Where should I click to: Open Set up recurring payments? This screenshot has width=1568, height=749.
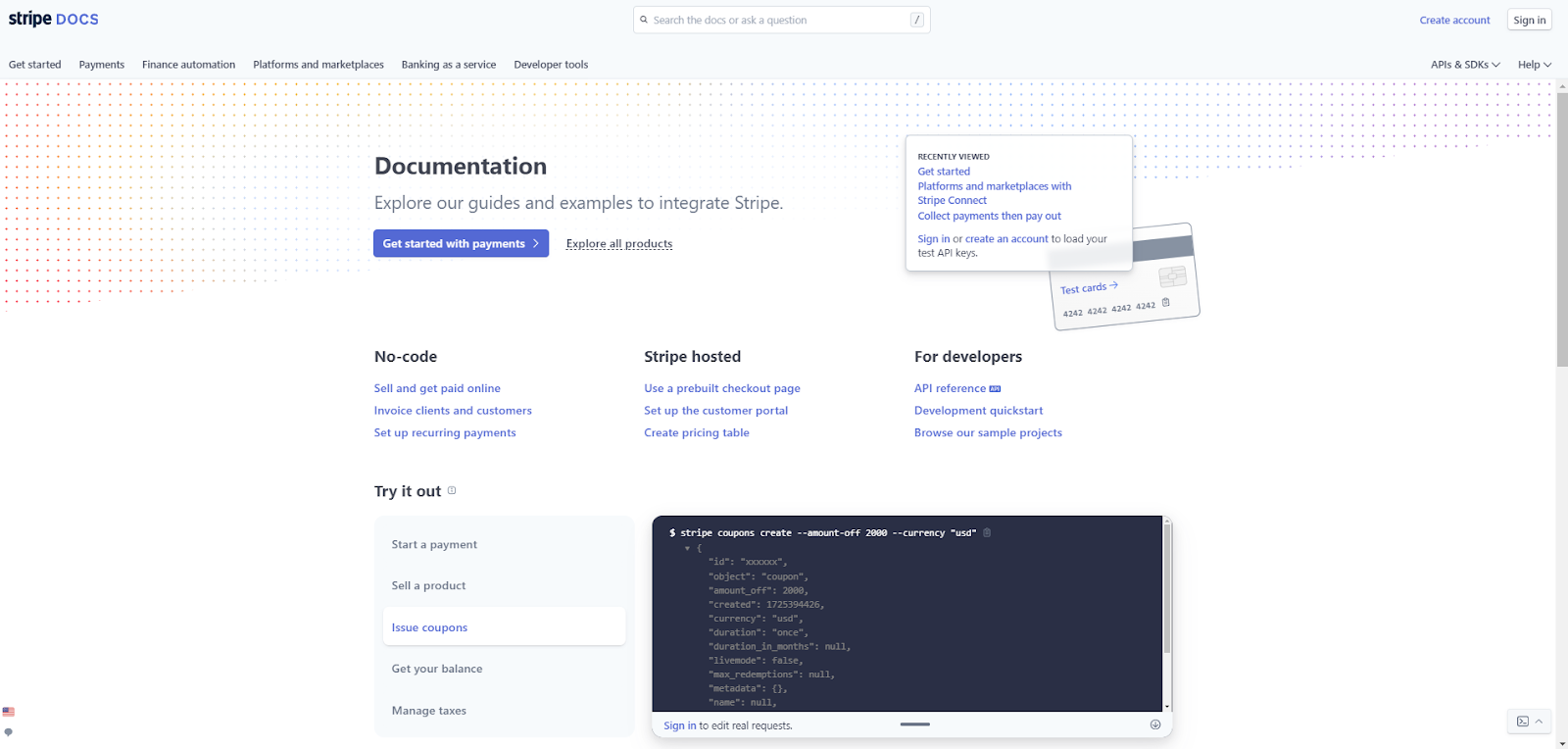(x=445, y=432)
